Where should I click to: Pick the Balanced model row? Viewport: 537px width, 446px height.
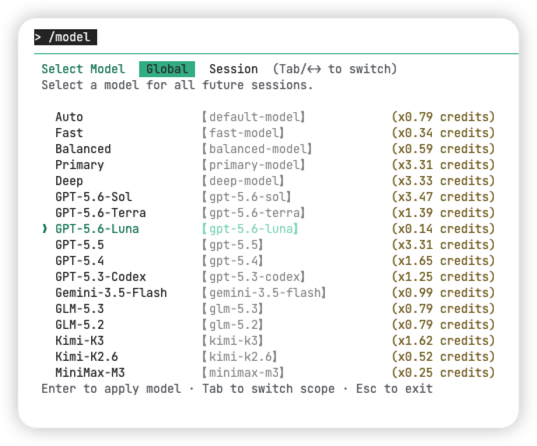pyautogui.click(x=268, y=149)
